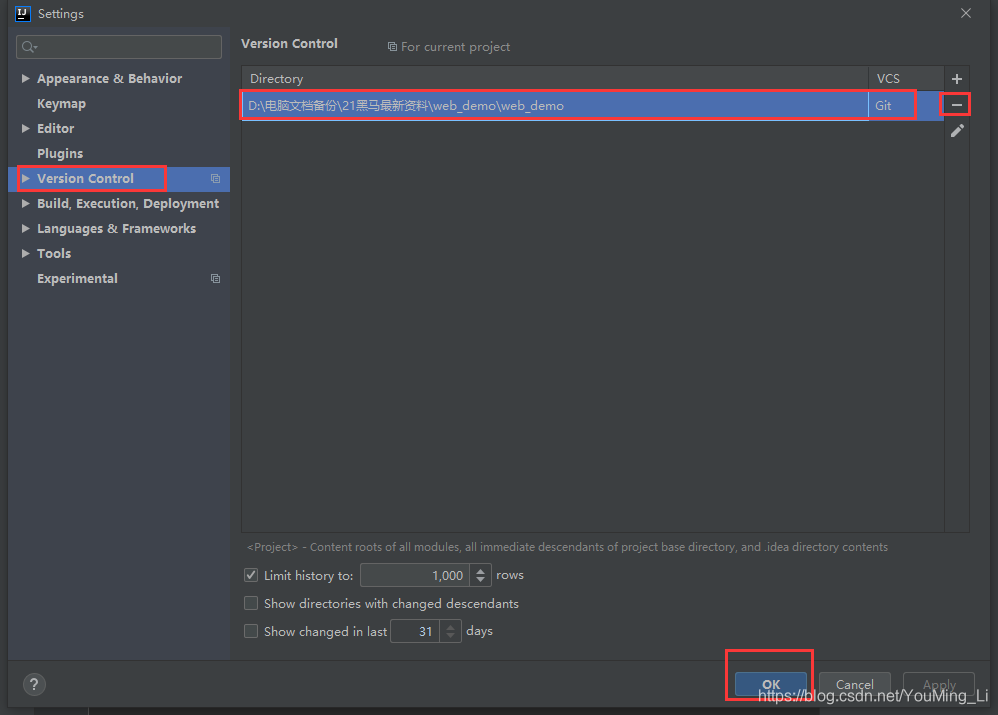The width and height of the screenshot is (998, 715).
Task: Select Appearance & Behavior label
Action: [109, 78]
